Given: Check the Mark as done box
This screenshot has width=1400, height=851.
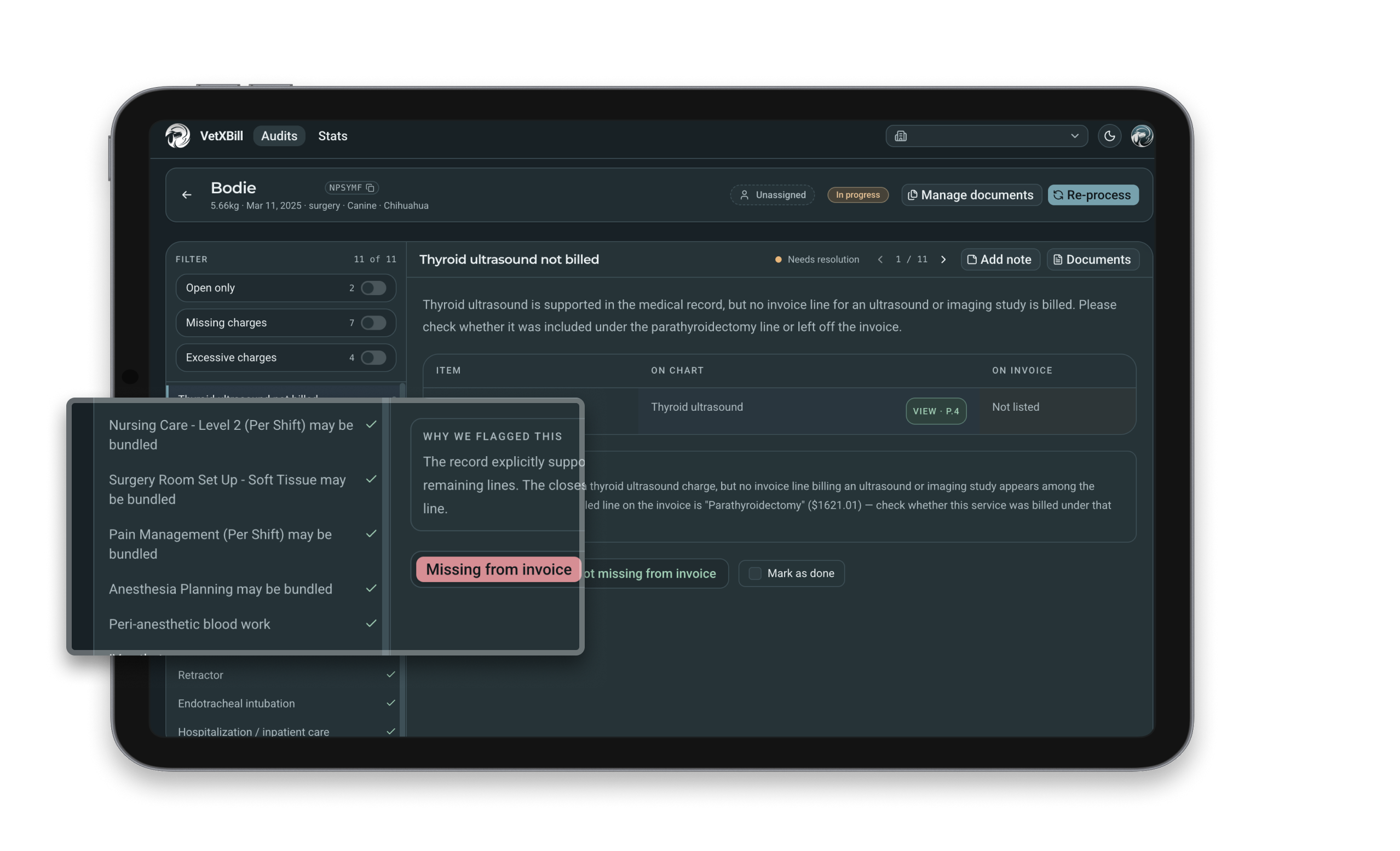Looking at the screenshot, I should [x=754, y=573].
